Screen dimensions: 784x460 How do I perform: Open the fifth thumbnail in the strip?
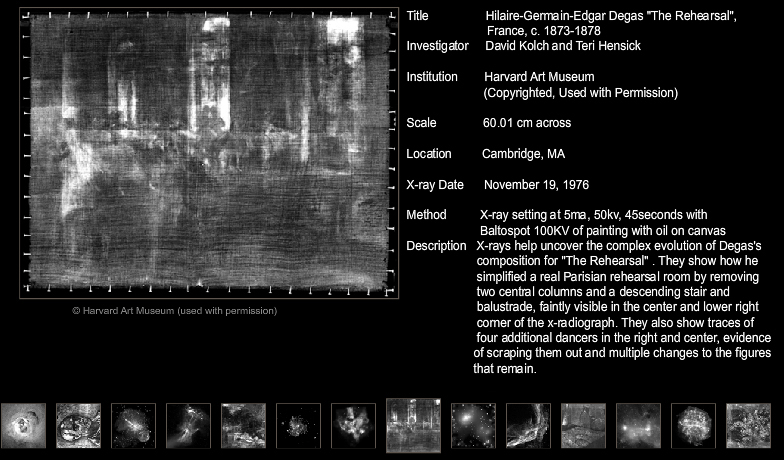coord(244,426)
